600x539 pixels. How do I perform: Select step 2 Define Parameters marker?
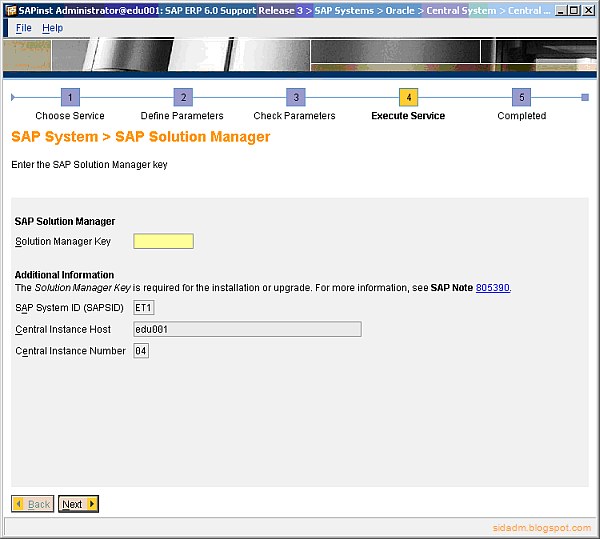pyautogui.click(x=183, y=97)
